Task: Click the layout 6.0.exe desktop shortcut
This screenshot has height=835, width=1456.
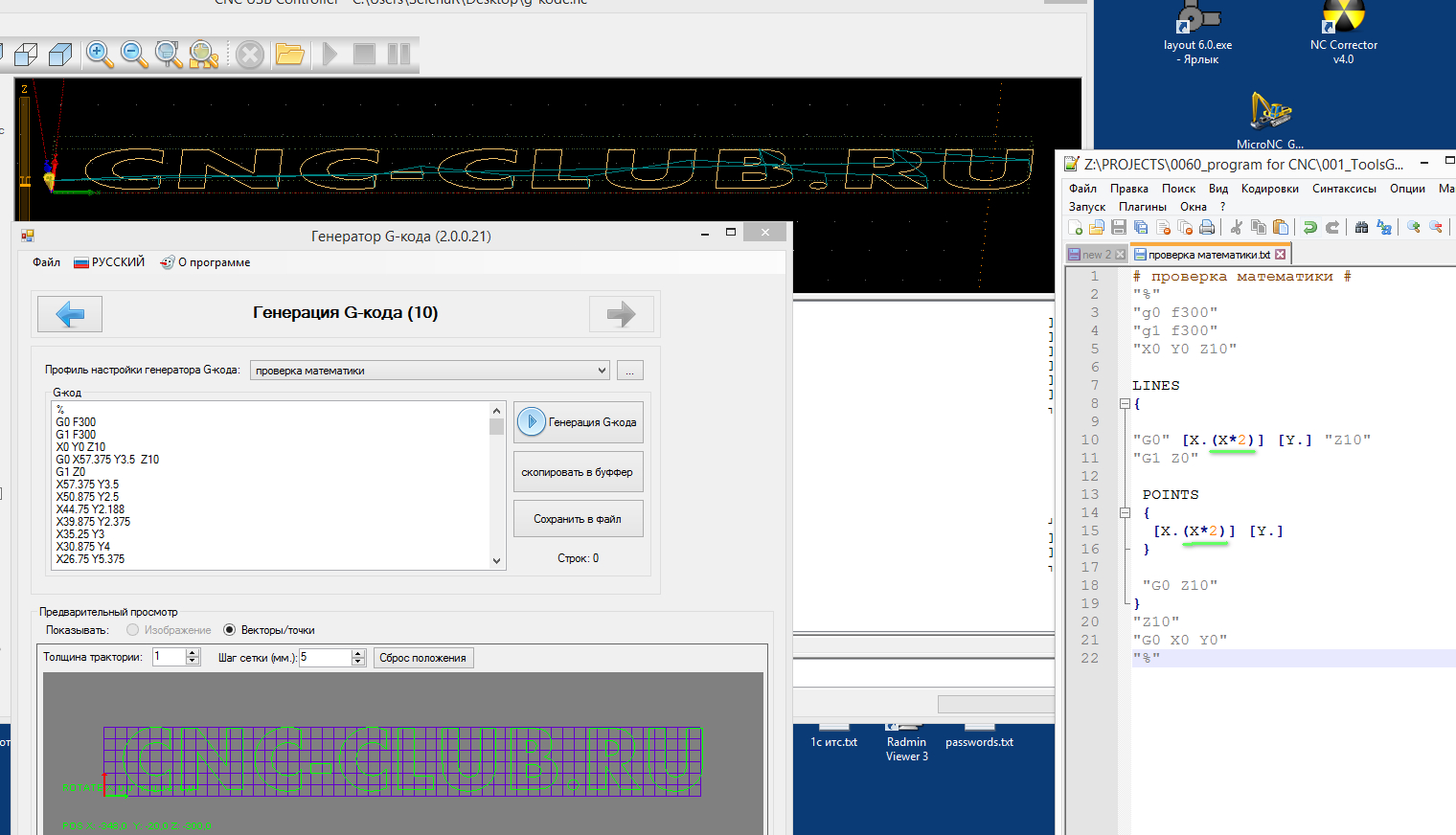Action: pos(1198,34)
